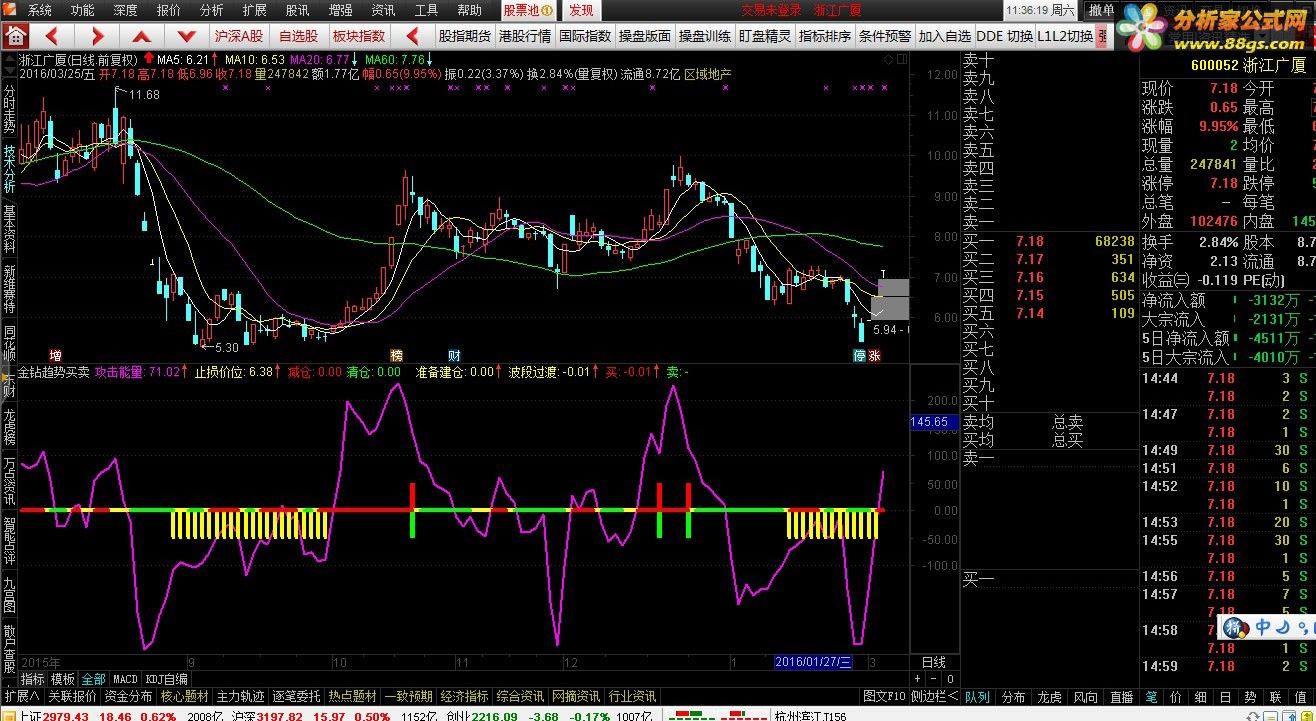The height and width of the screenshot is (721, 1316).
Task: Click the L1L2切换 toolbar button
Action: point(1065,36)
